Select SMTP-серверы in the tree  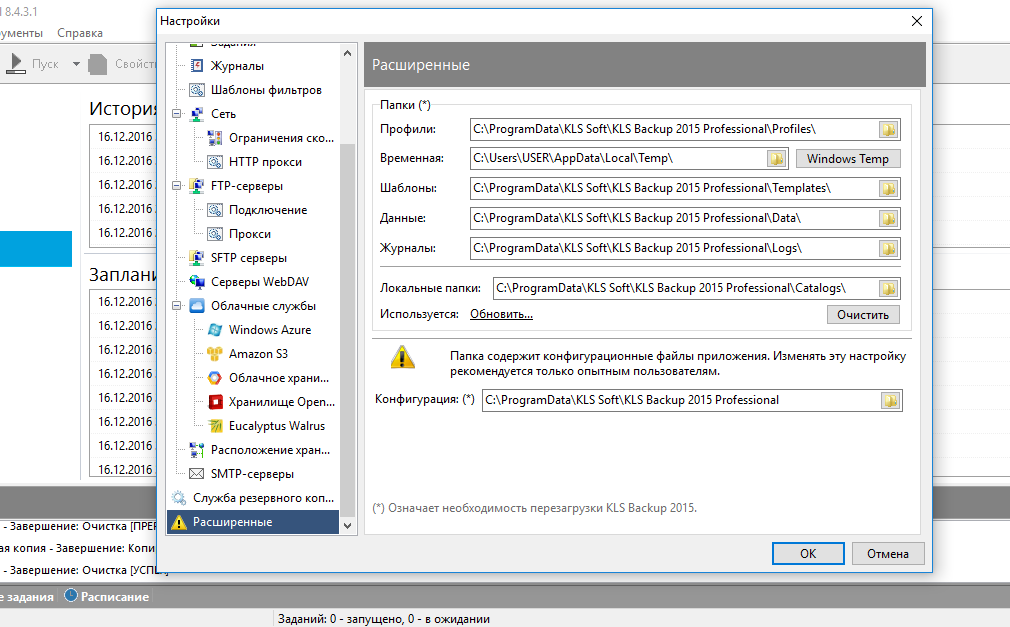252,474
